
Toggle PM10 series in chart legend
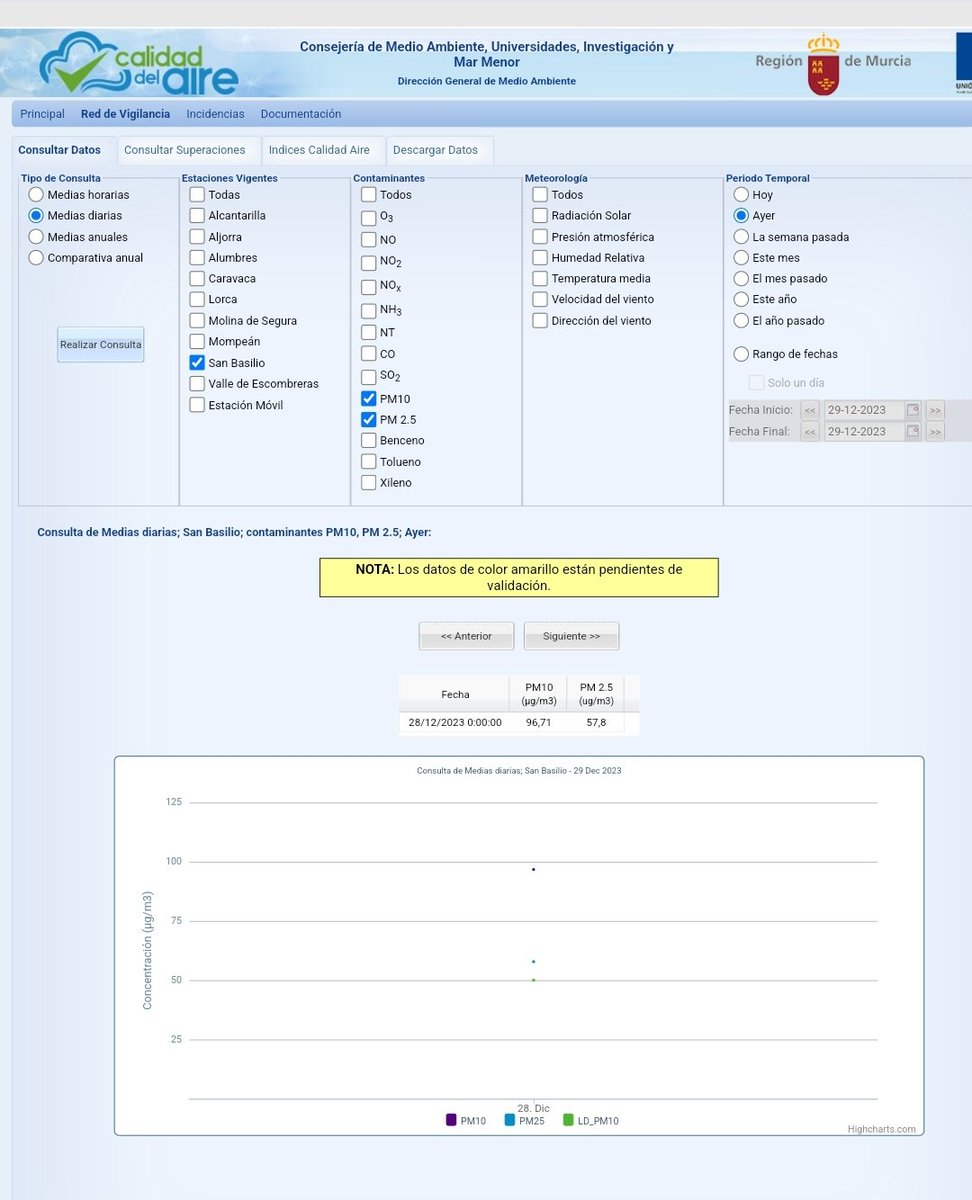[466, 1121]
